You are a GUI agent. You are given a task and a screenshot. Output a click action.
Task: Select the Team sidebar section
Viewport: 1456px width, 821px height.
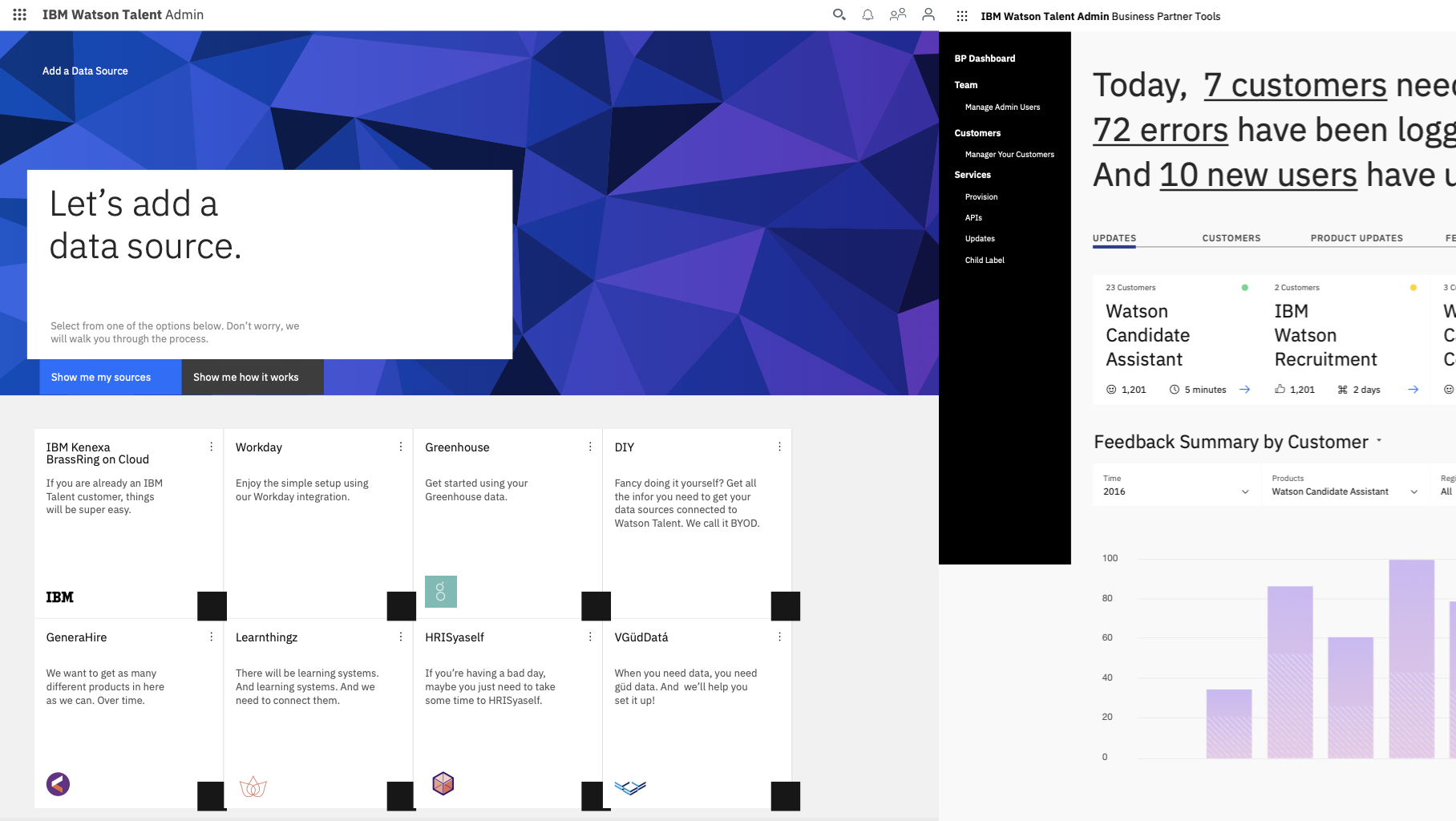pos(965,85)
